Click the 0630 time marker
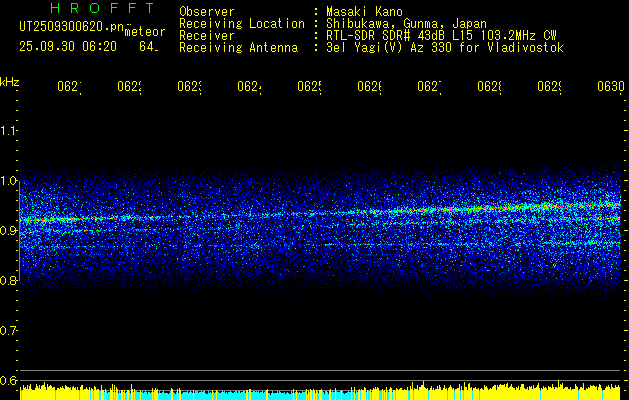 [611, 87]
